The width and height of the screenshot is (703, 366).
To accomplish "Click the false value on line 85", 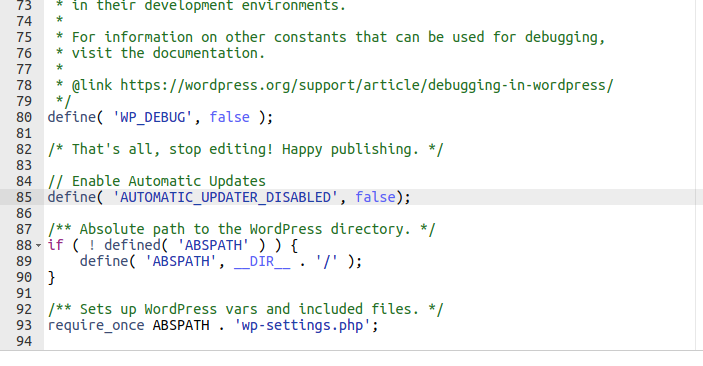I will 375,197.
